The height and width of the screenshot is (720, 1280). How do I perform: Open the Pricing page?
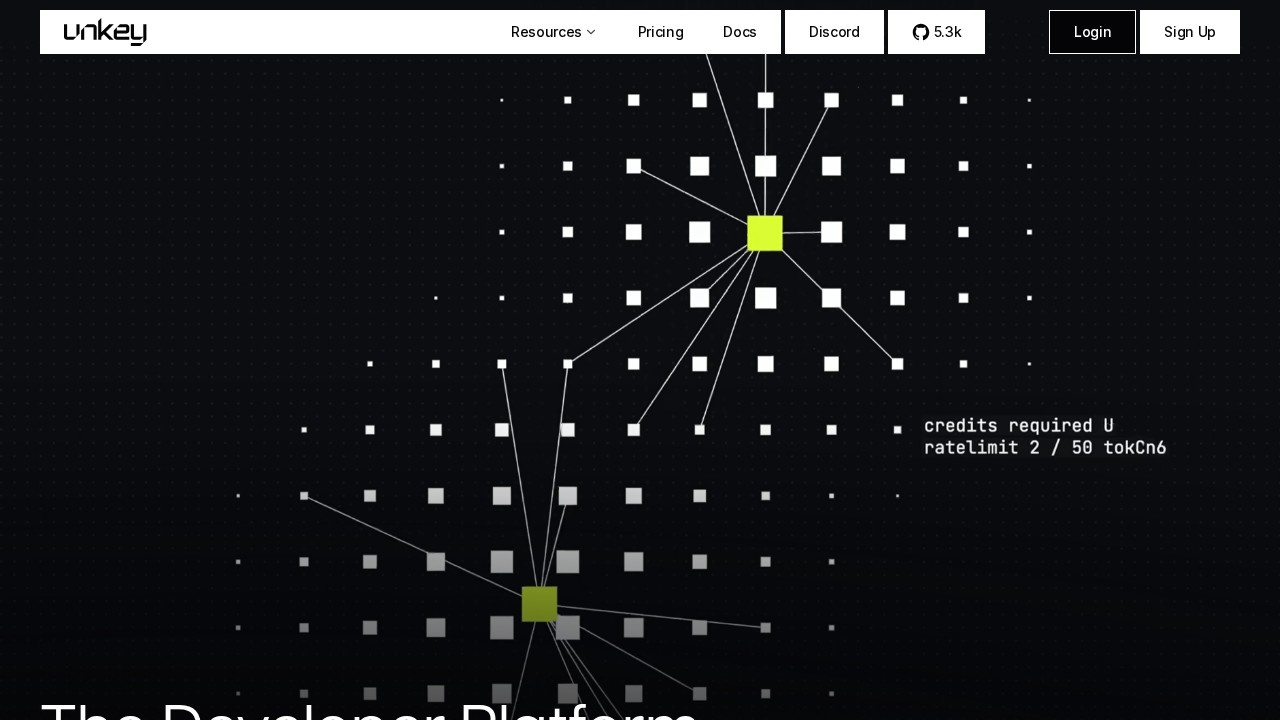click(x=661, y=32)
